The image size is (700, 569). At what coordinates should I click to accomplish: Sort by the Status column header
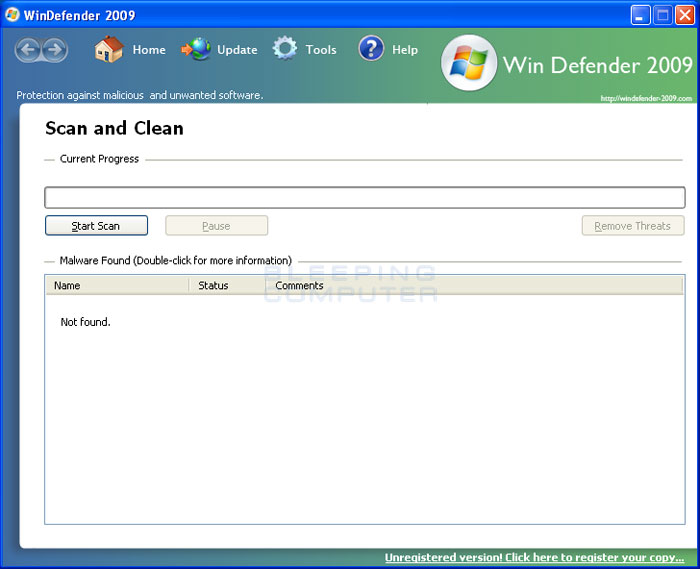click(x=227, y=285)
